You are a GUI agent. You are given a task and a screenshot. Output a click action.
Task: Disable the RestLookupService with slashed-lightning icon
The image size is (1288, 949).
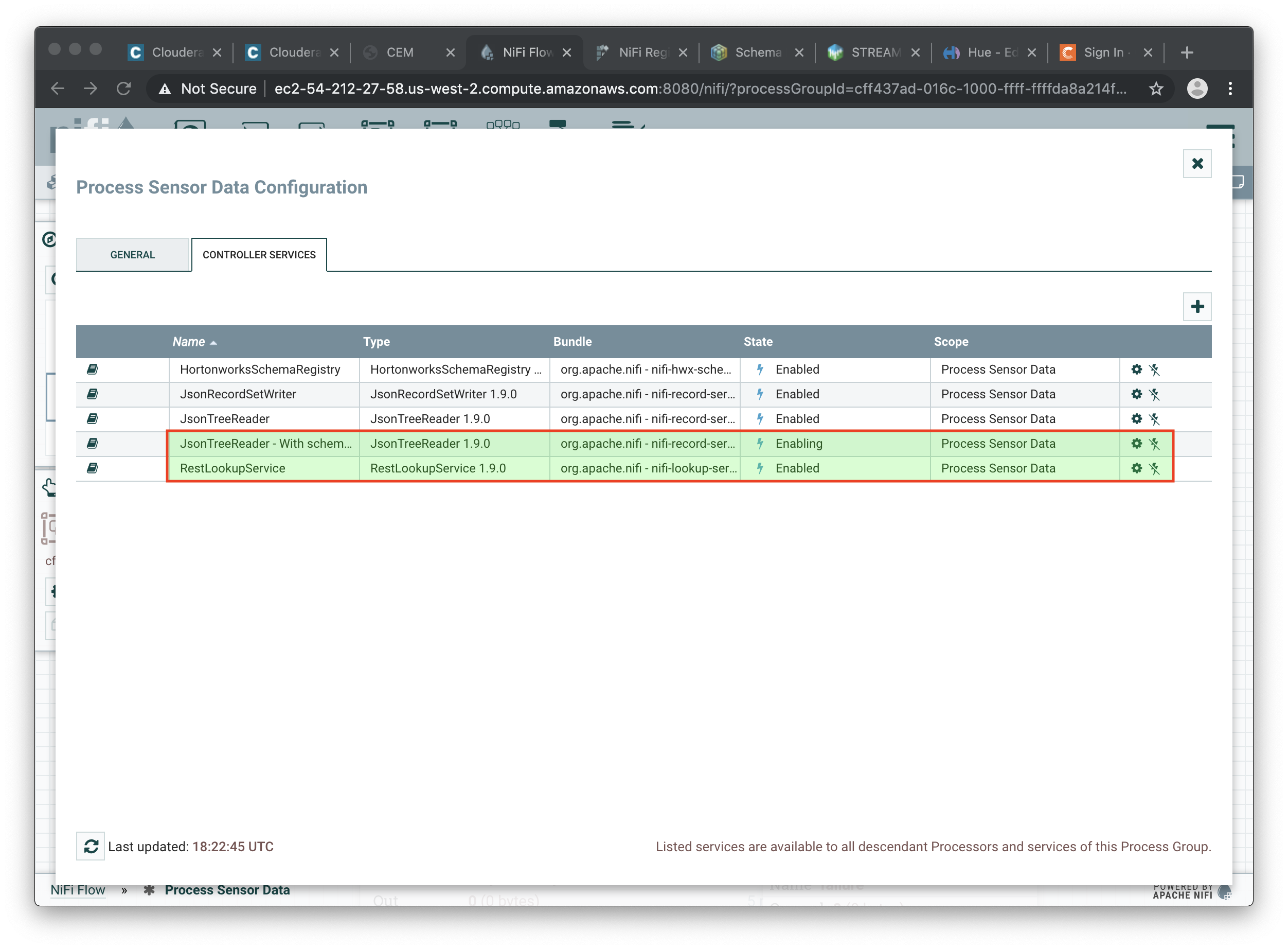pyautogui.click(x=1154, y=468)
